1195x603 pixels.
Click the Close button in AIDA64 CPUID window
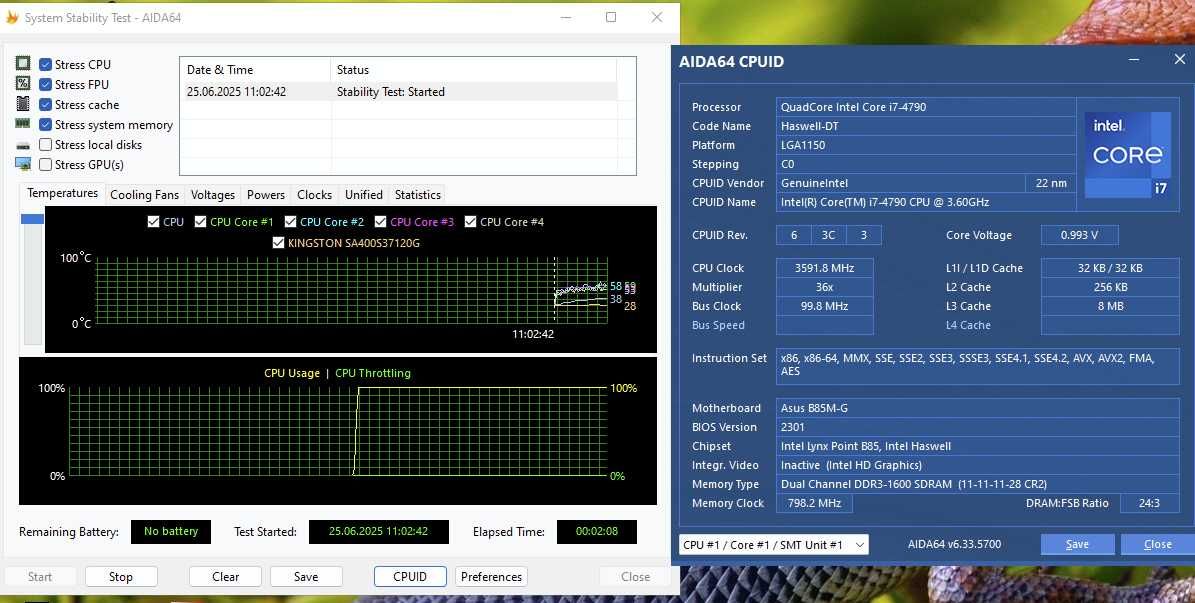tap(1158, 544)
